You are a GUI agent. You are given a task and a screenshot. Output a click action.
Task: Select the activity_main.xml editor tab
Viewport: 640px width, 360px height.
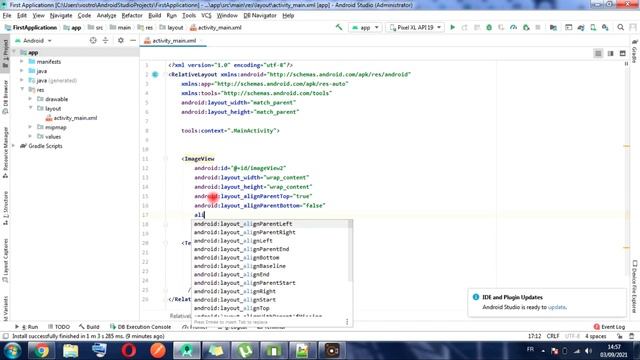pos(174,41)
